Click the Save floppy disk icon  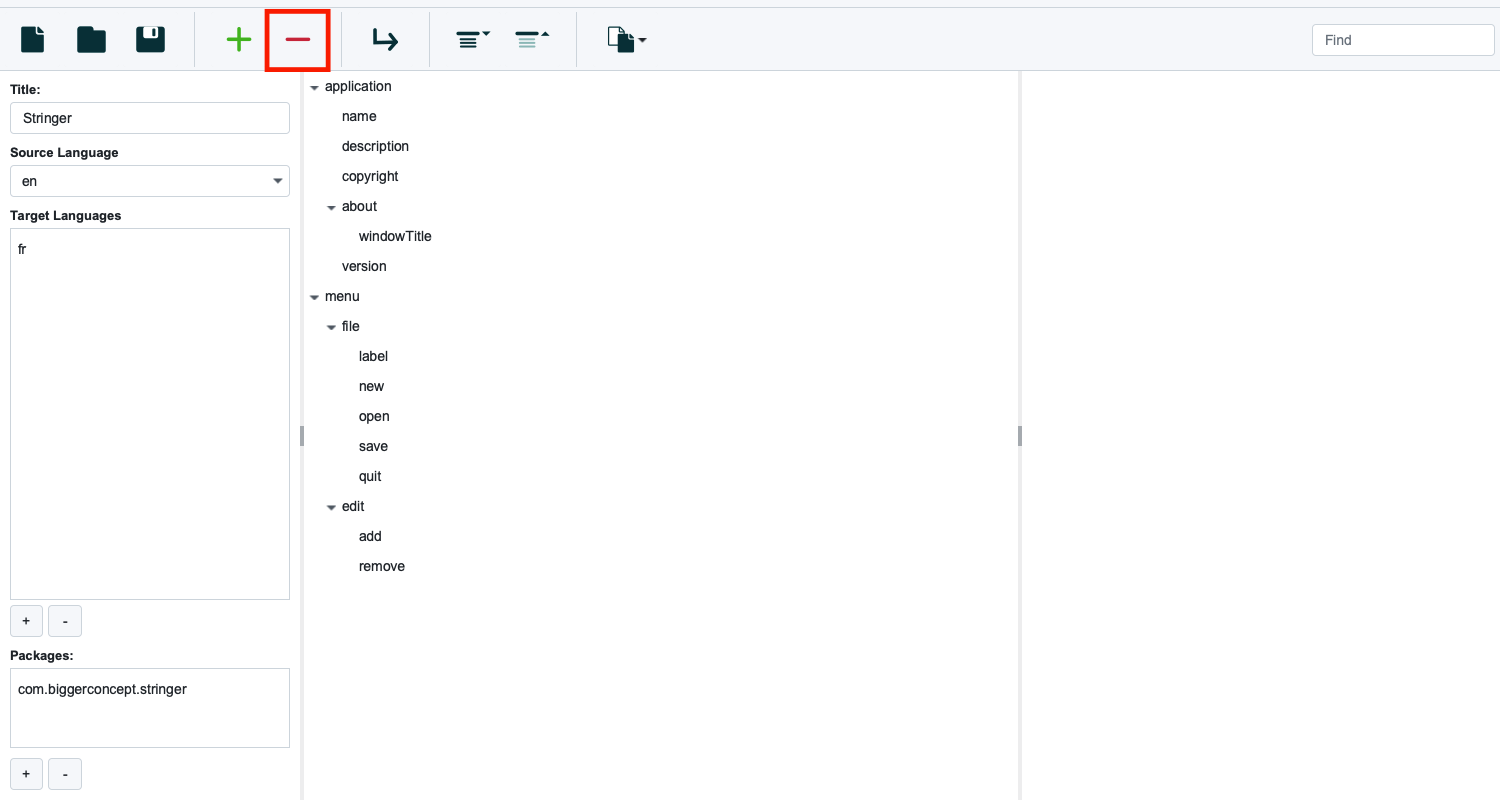(151, 40)
